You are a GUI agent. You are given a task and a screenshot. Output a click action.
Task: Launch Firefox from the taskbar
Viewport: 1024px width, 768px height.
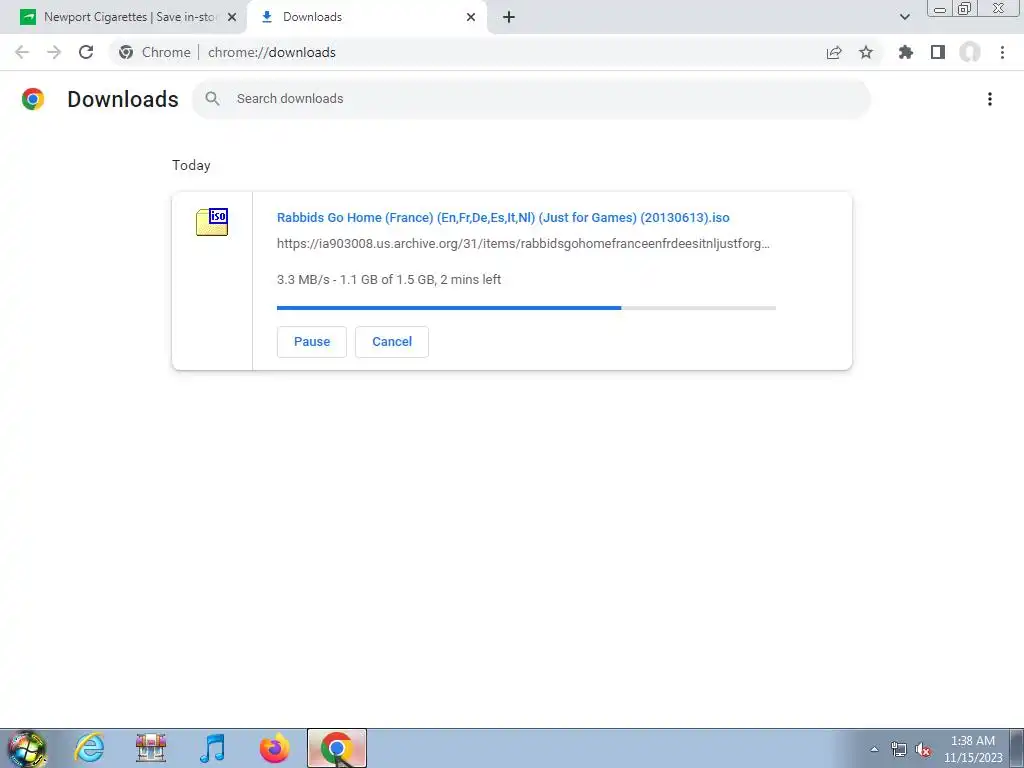[x=274, y=748]
